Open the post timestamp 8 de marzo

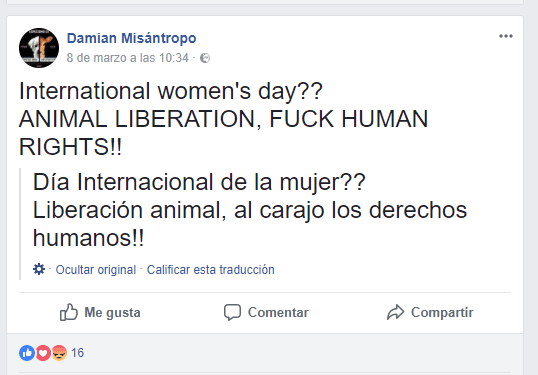pos(128,58)
